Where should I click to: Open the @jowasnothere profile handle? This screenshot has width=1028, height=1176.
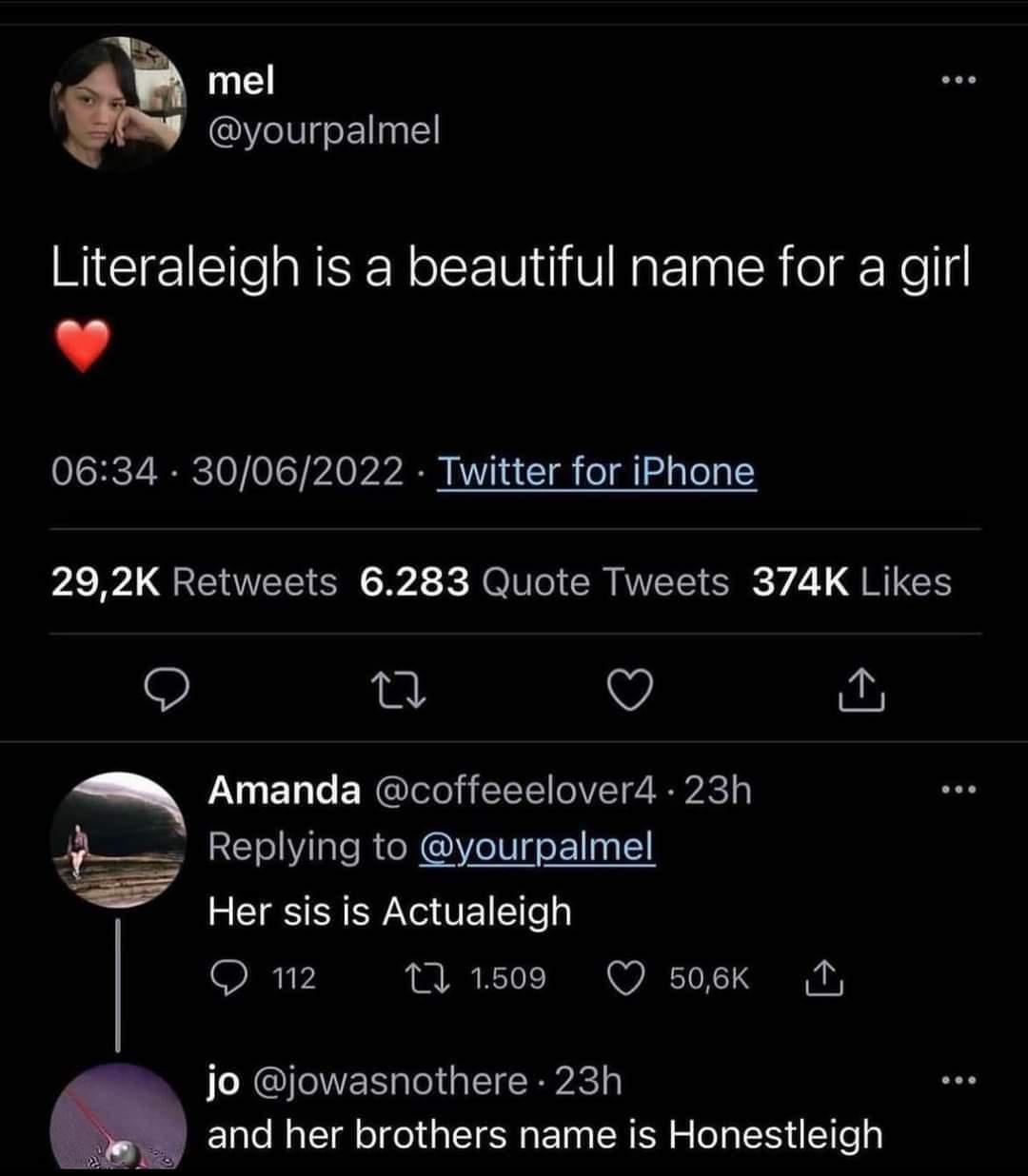(389, 1082)
